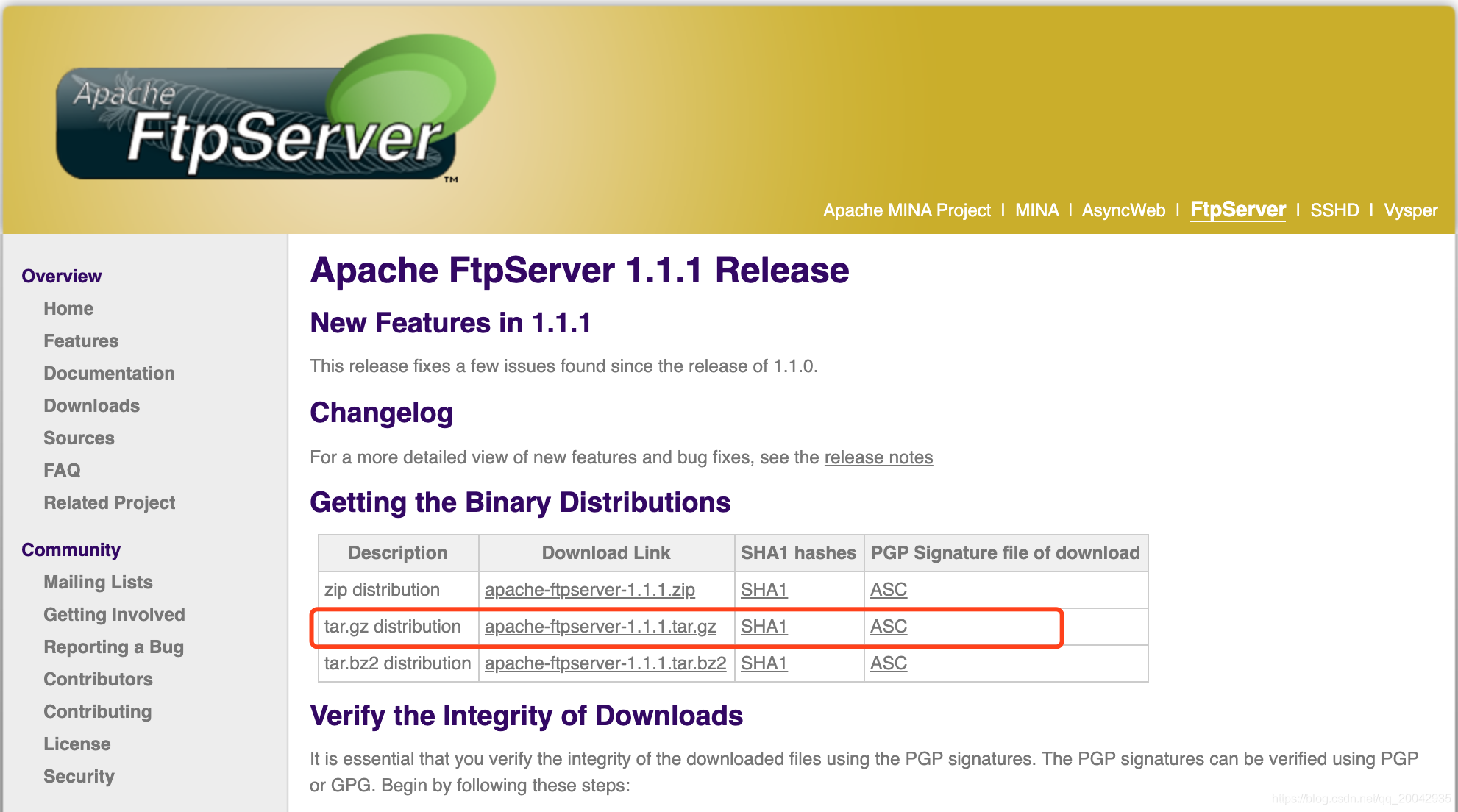Download apache-ftpserver-1.1.1.tar.gz
This screenshot has height=812, width=1458.
[600, 627]
